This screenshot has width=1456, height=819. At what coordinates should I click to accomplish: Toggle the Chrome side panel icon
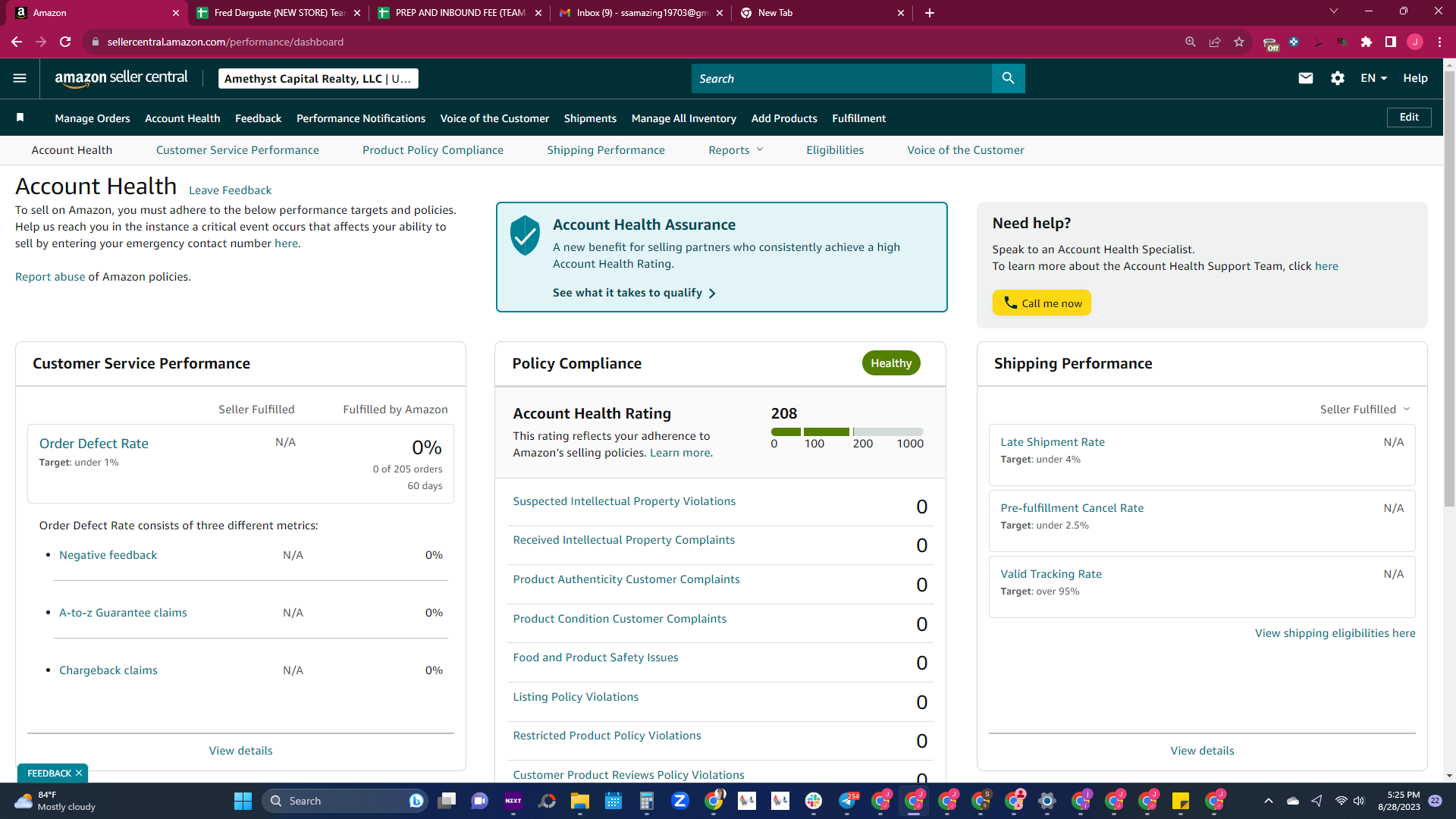(1391, 42)
